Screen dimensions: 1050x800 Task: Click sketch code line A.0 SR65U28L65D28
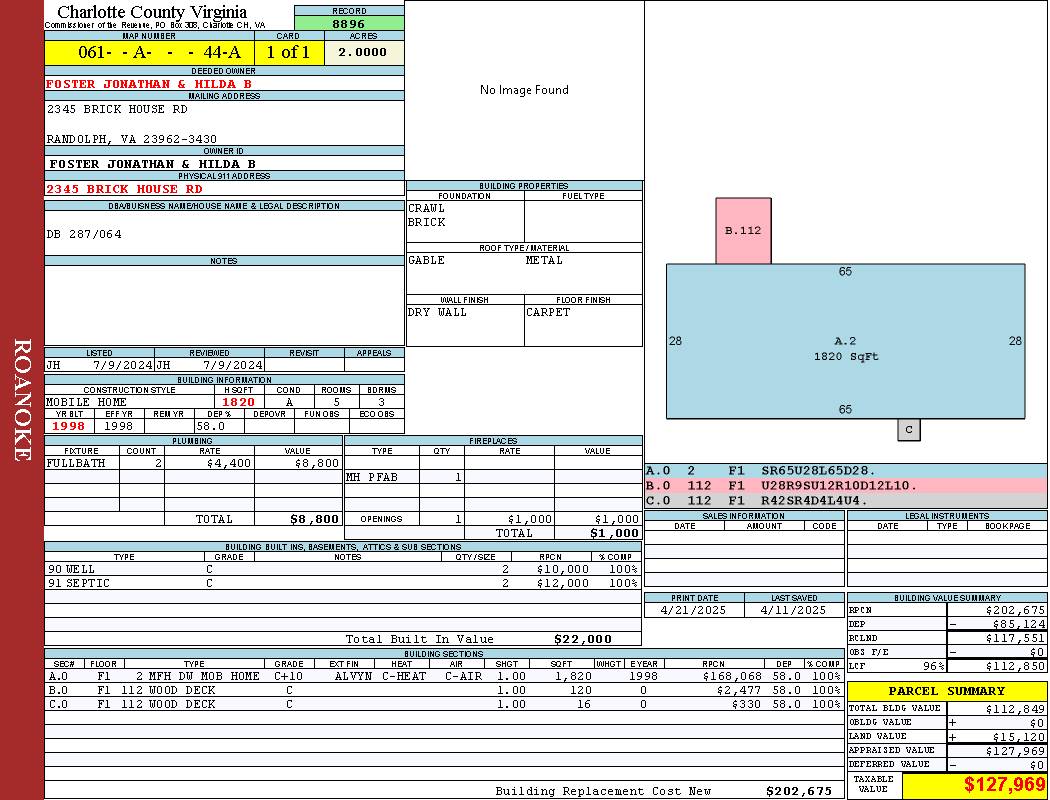(x=846, y=471)
